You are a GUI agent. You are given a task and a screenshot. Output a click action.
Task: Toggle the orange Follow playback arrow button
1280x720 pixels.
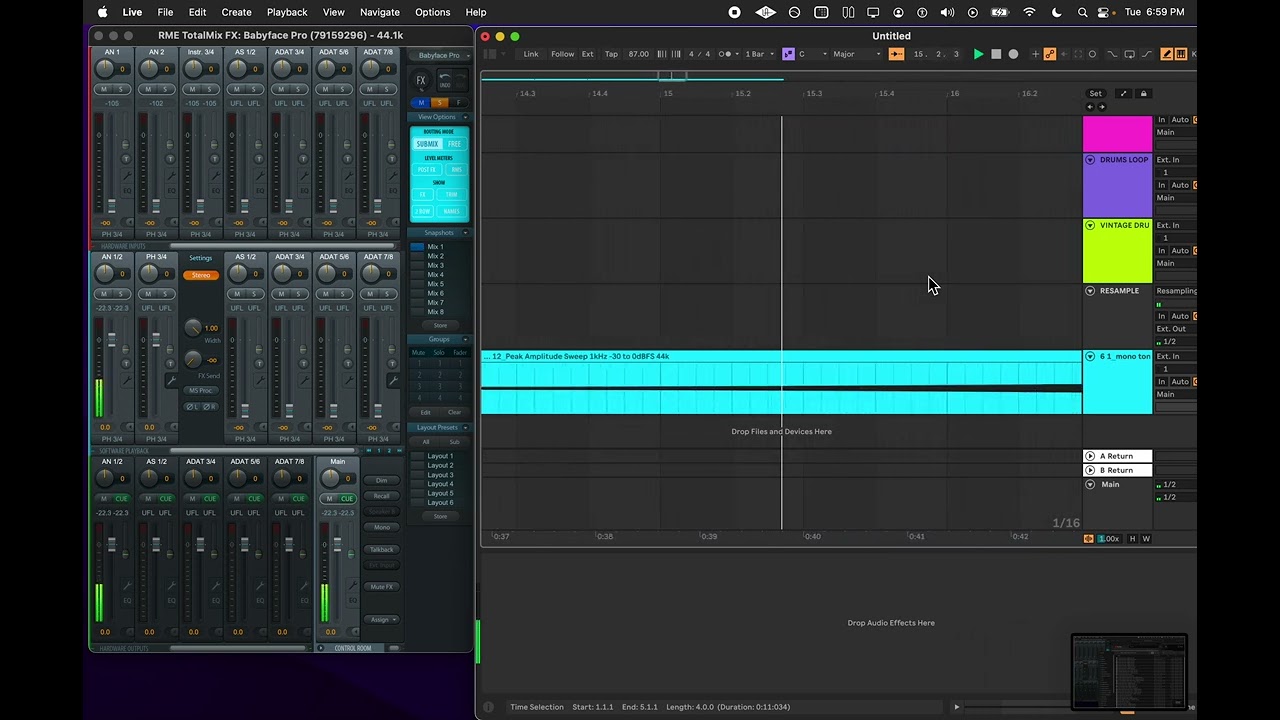(896, 54)
